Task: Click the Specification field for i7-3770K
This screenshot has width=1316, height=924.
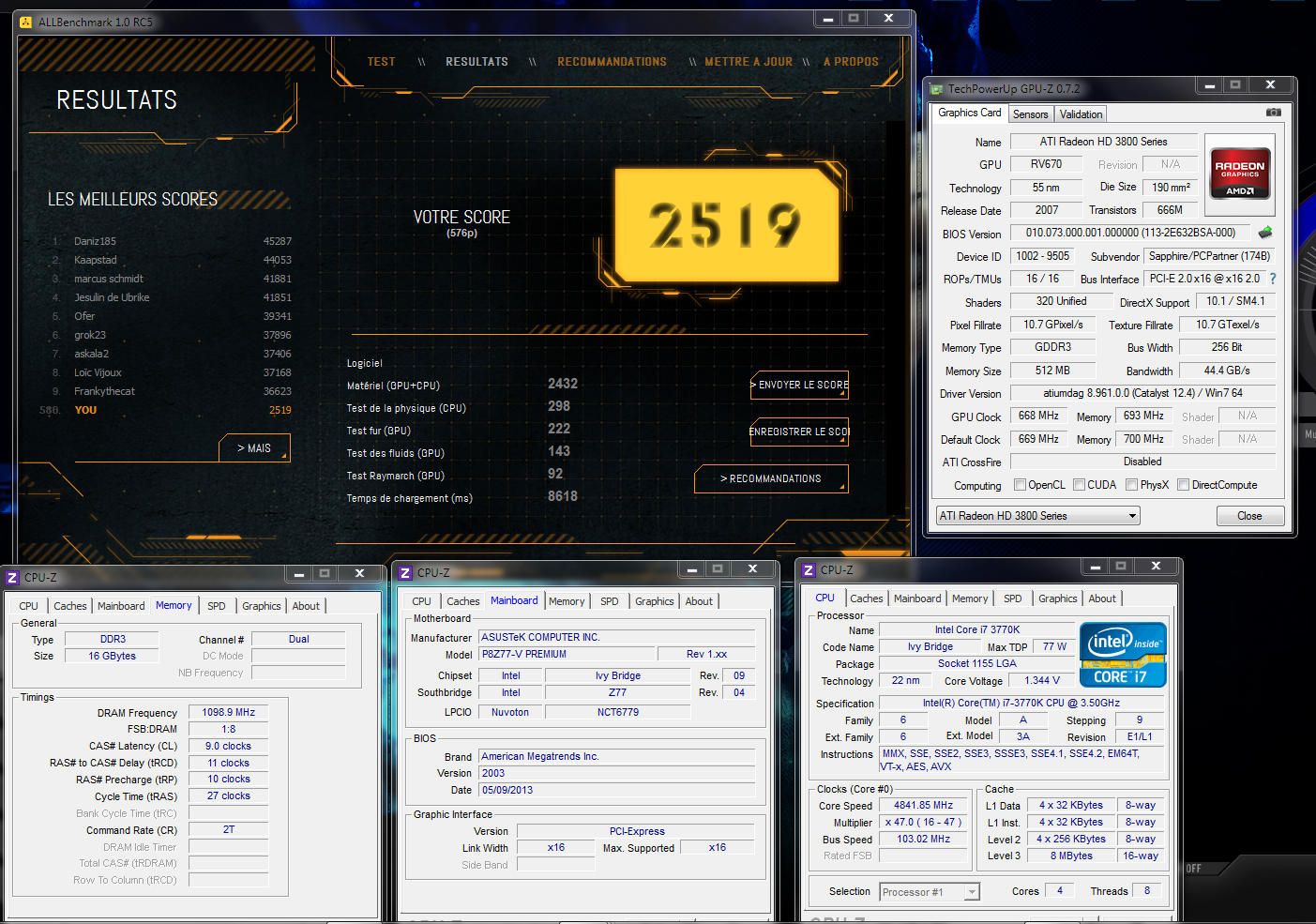Action: coord(1021,703)
